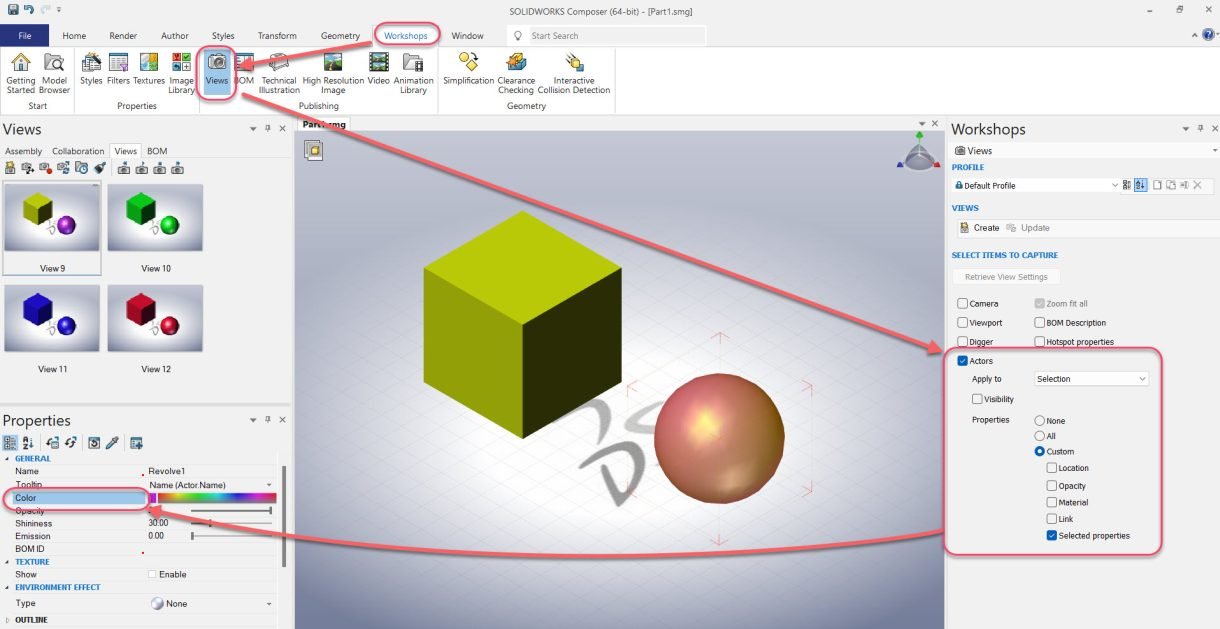1220x629 pixels.
Task: Switch to the Render ribbon tab
Action: [123, 35]
